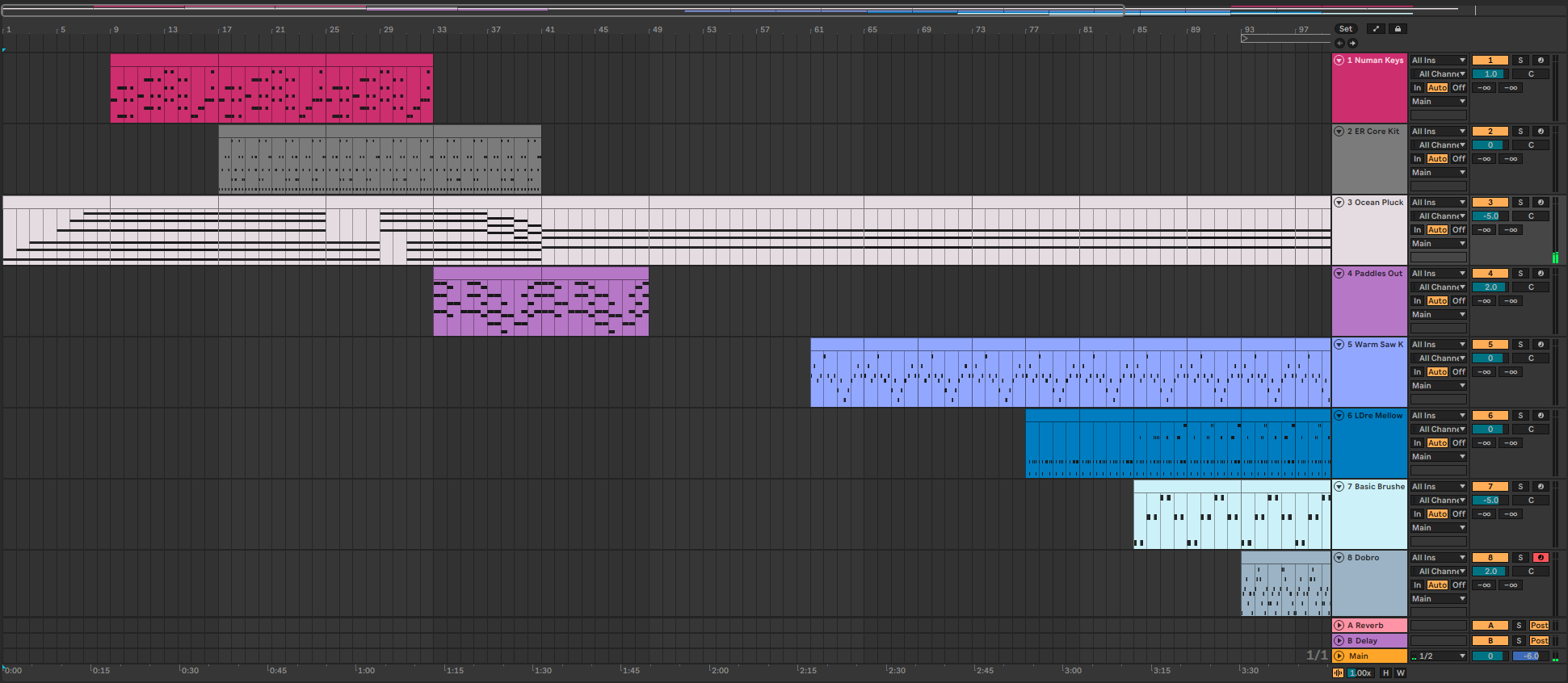Select the Main track header
1568x683 pixels.
point(1370,656)
